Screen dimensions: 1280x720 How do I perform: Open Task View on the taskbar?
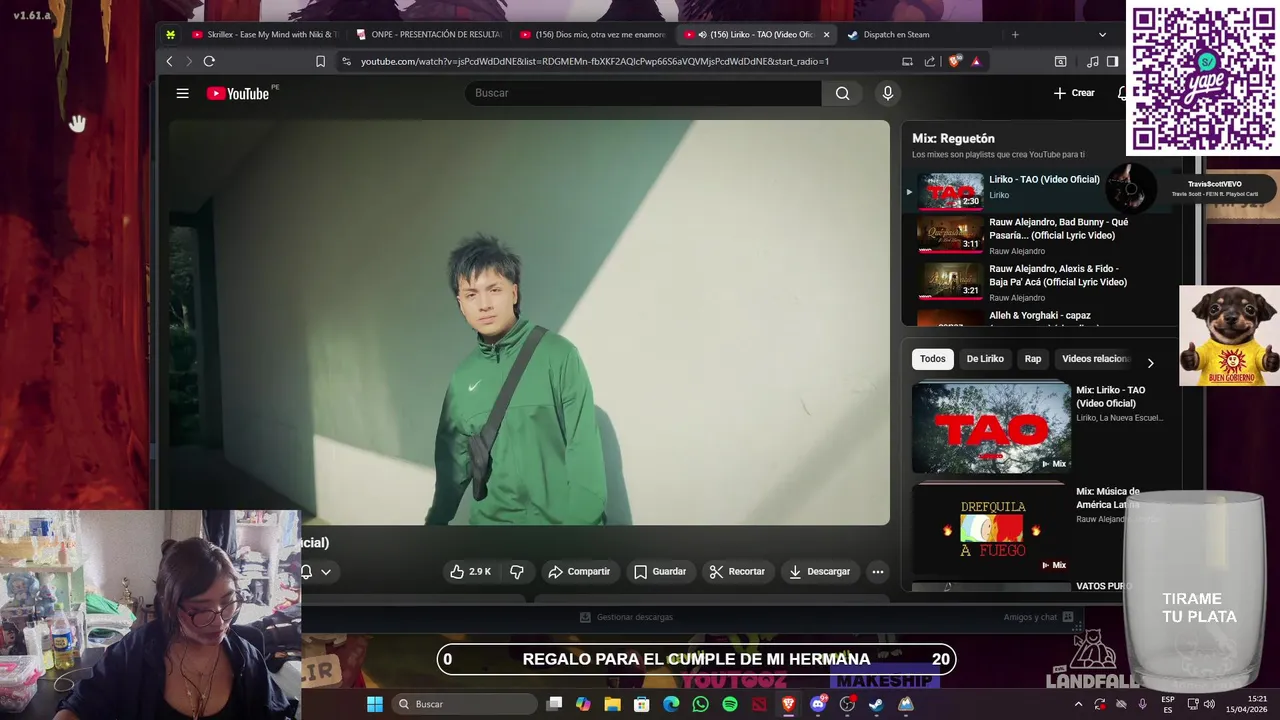554,704
